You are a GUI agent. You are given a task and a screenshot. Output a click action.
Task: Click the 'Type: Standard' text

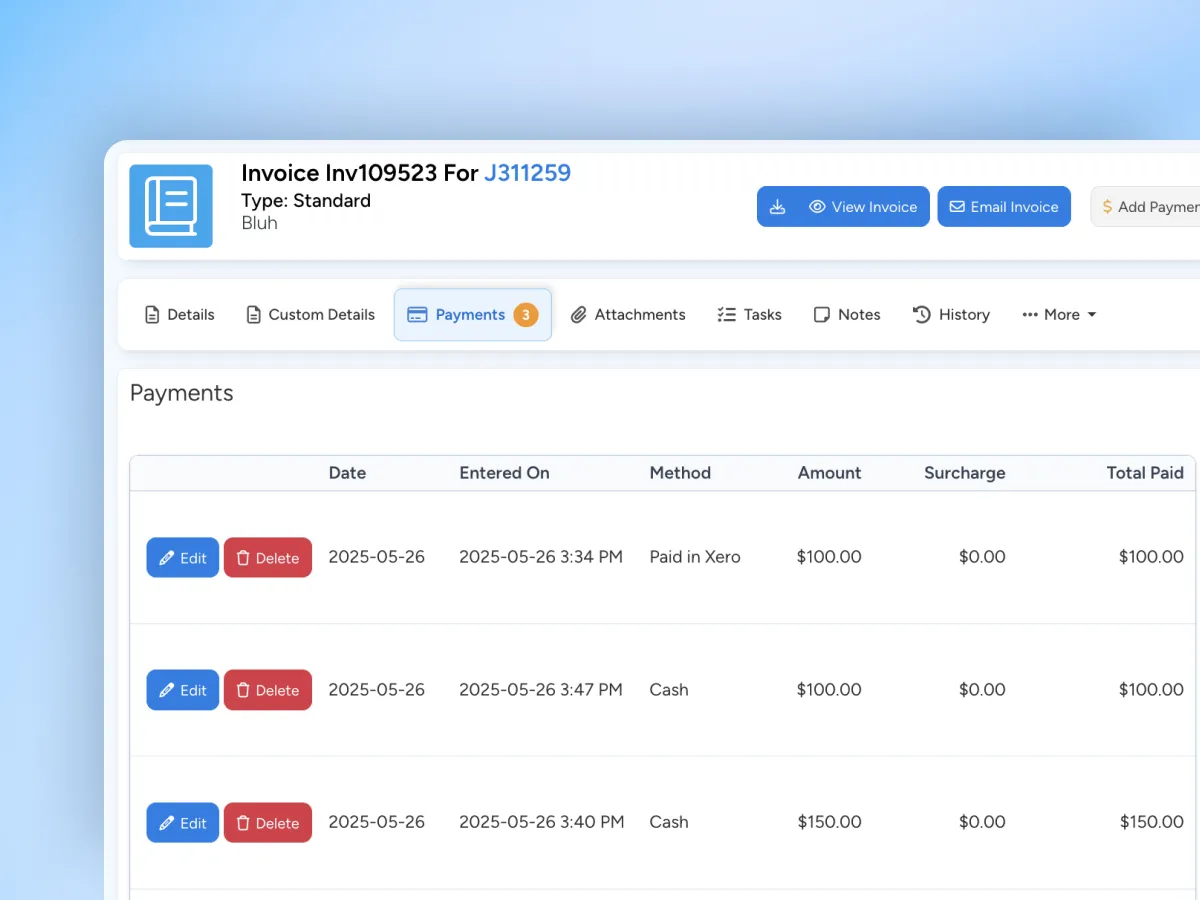pos(306,201)
